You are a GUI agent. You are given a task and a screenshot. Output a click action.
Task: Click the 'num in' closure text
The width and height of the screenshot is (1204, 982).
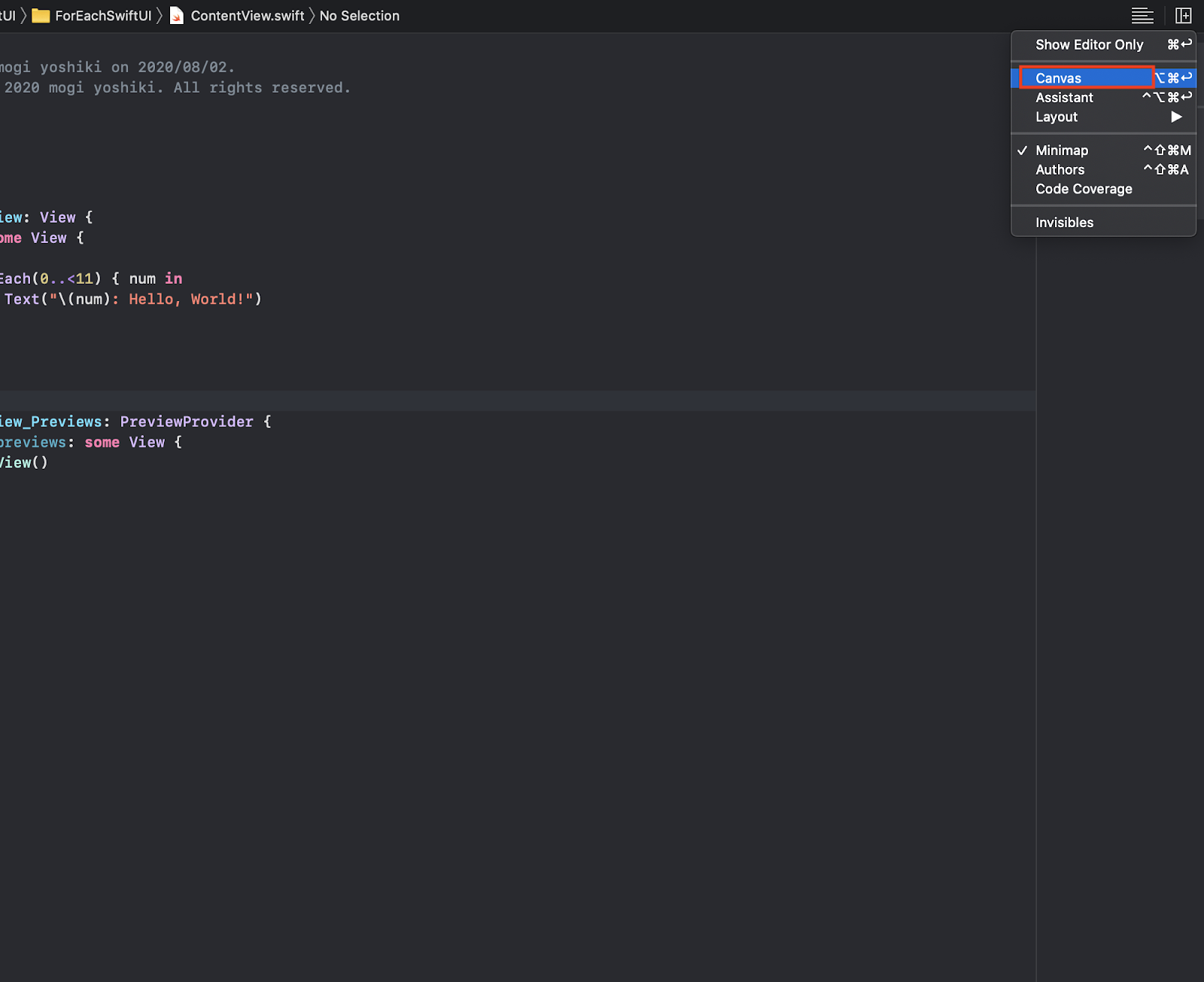coord(156,279)
